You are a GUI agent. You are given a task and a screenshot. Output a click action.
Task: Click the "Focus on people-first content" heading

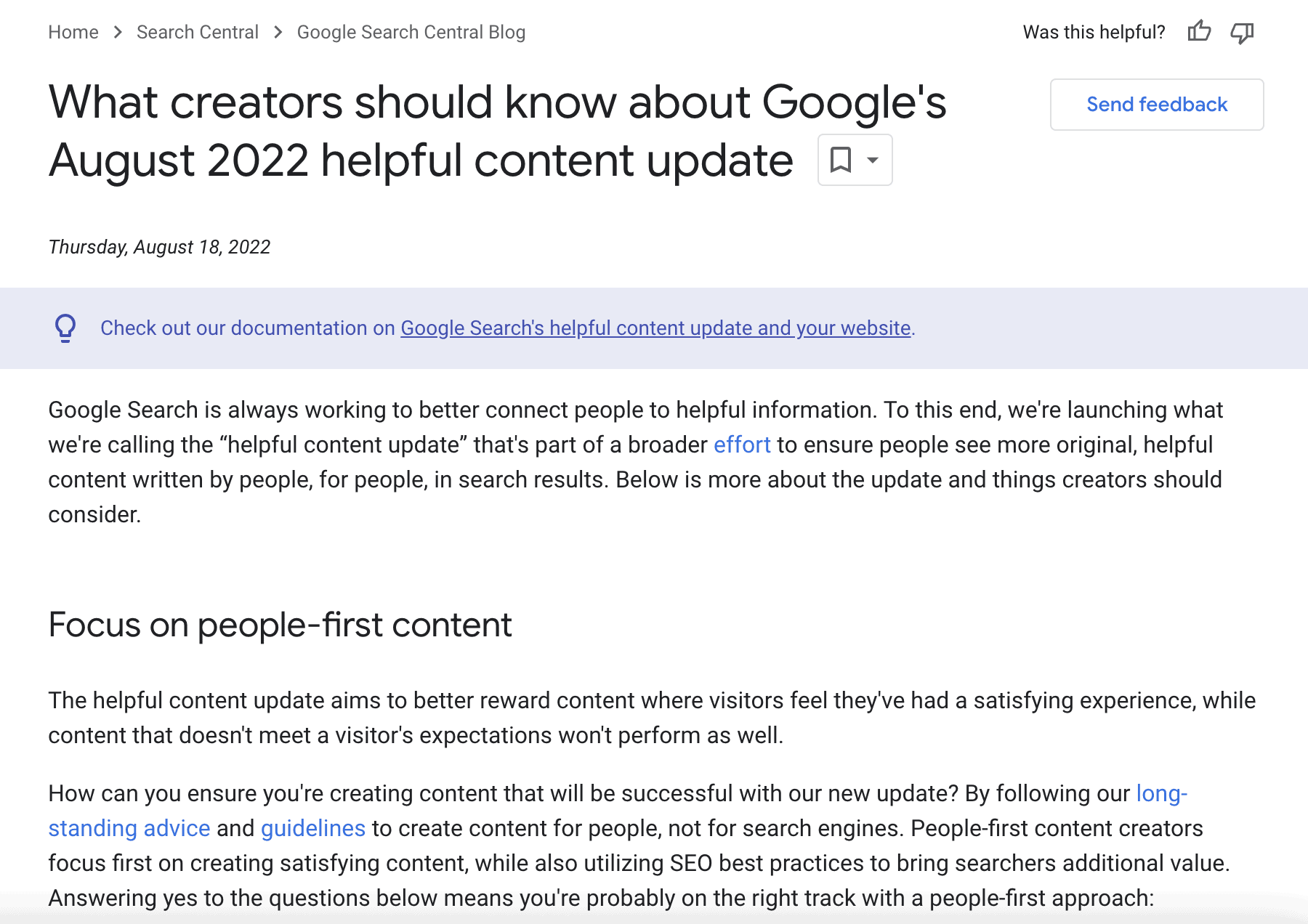[280, 625]
